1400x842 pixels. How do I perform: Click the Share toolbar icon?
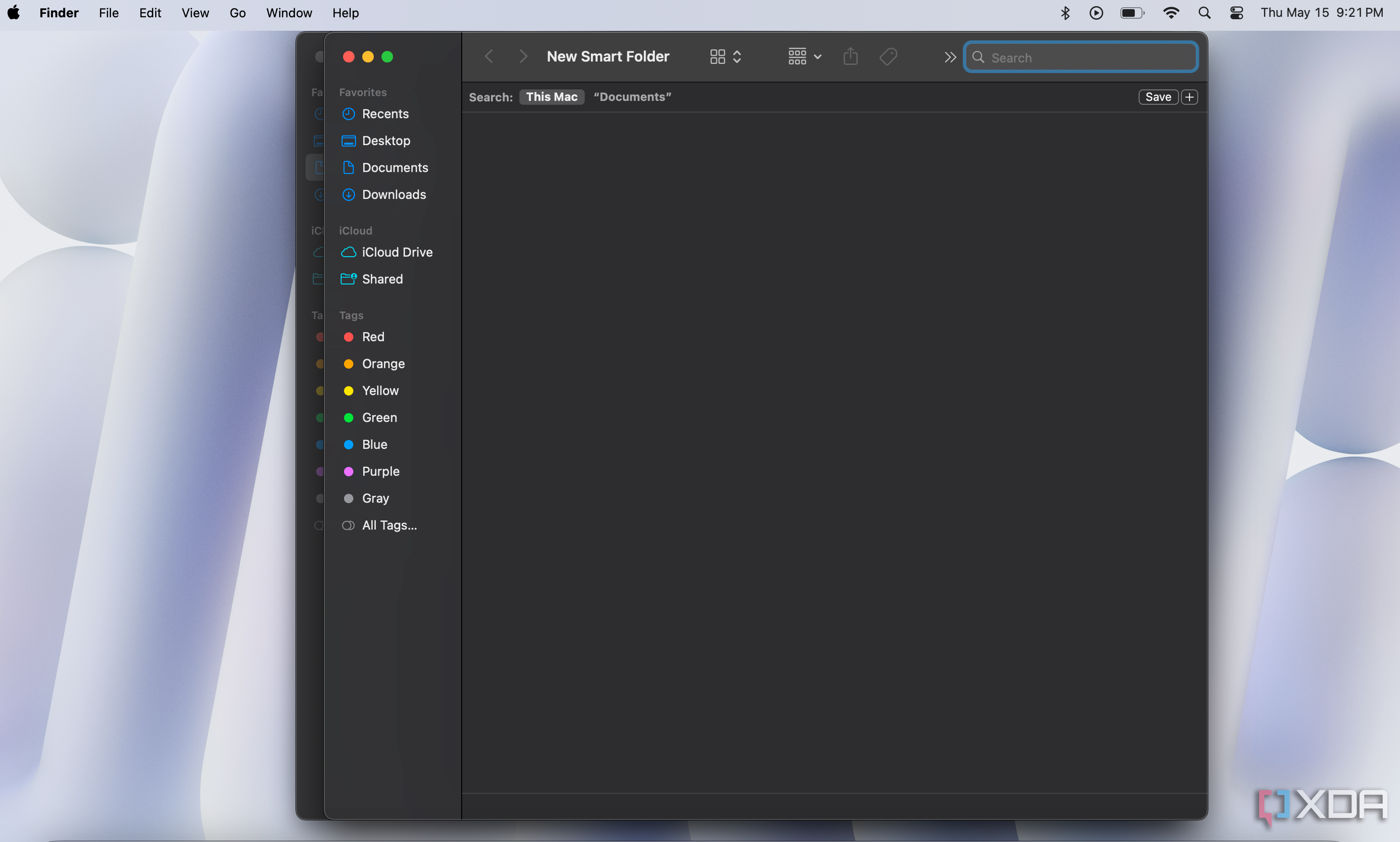(850, 57)
